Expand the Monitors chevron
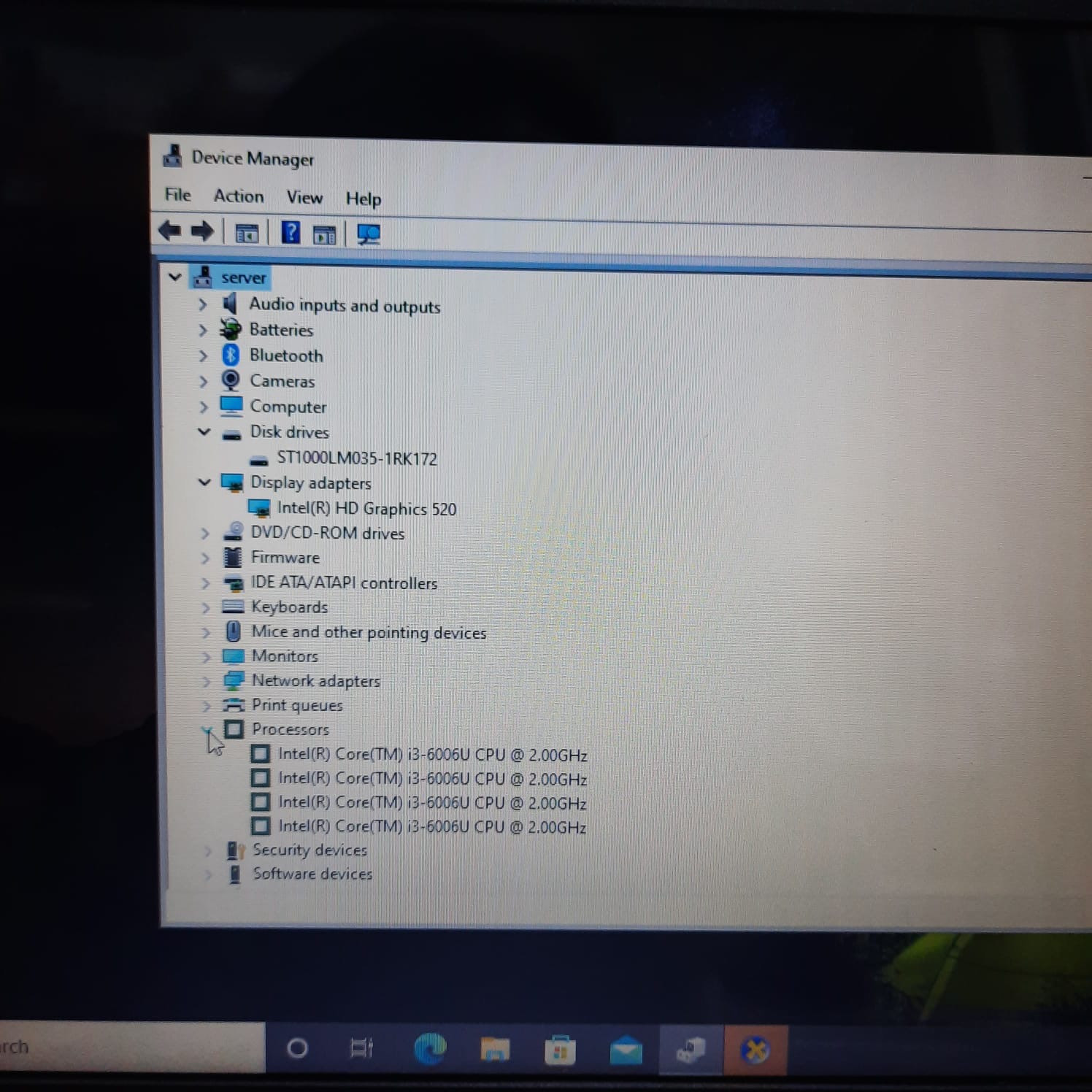This screenshot has height=1092, width=1092. pyautogui.click(x=207, y=657)
